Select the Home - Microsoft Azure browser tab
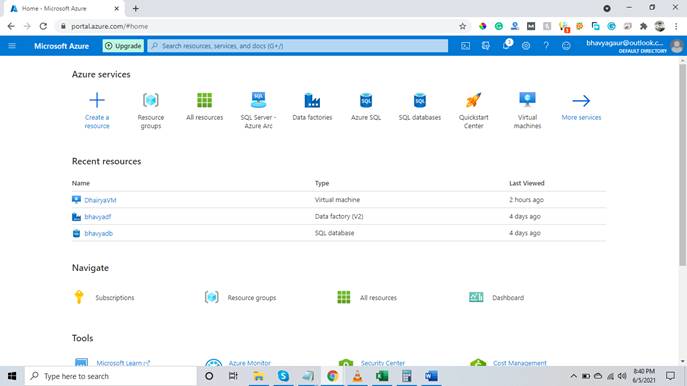 click(65, 8)
